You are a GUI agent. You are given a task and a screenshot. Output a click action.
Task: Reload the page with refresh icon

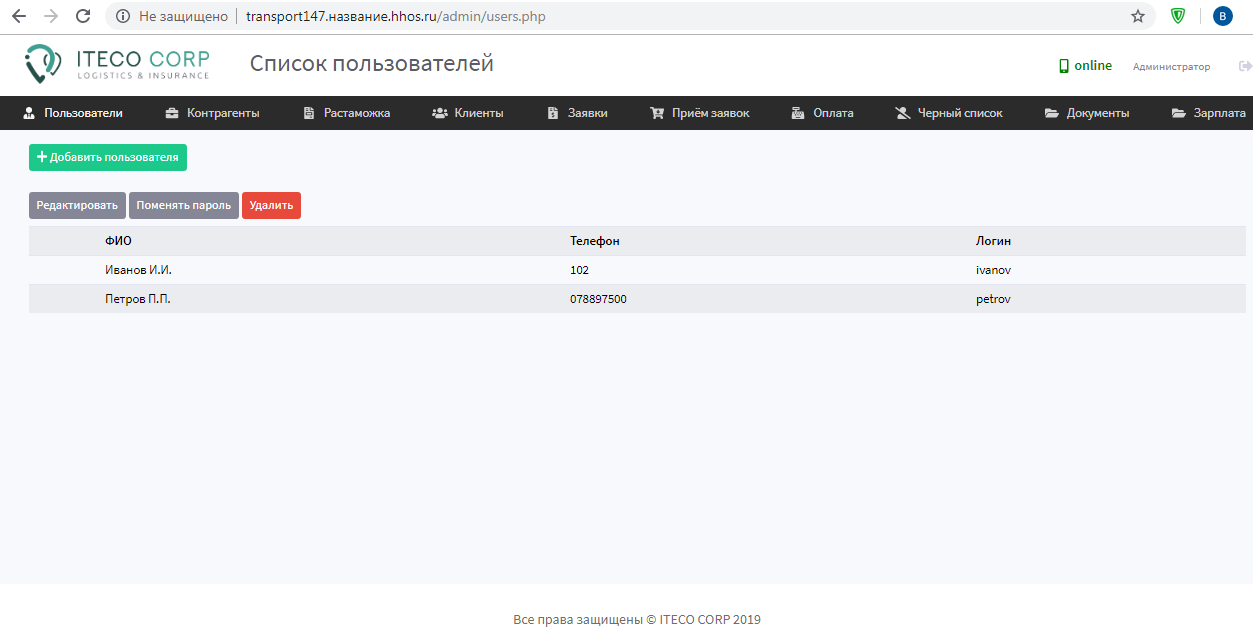84,16
